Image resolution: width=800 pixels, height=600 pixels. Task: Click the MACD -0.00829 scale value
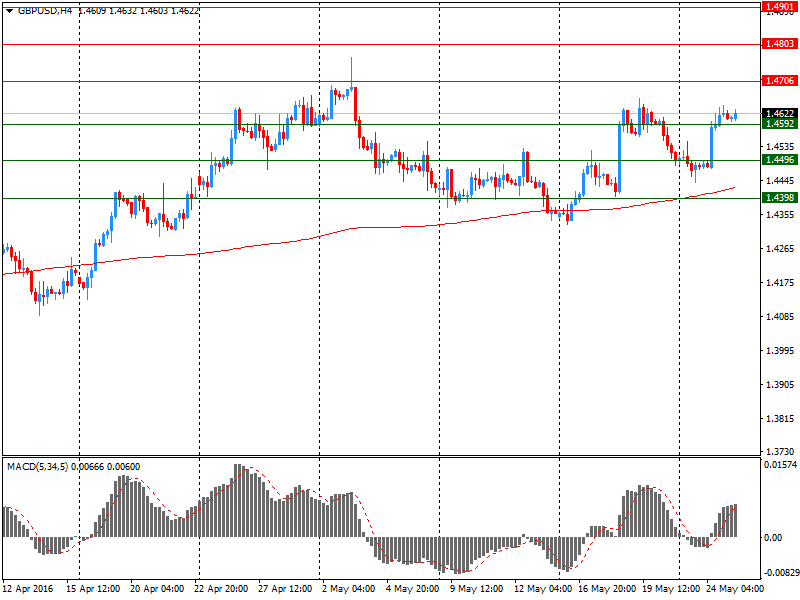coord(780,573)
